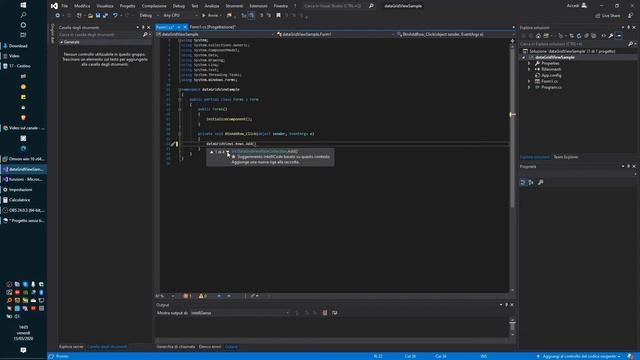
Task: Click the error count icon below editor
Action: (x=187, y=296)
